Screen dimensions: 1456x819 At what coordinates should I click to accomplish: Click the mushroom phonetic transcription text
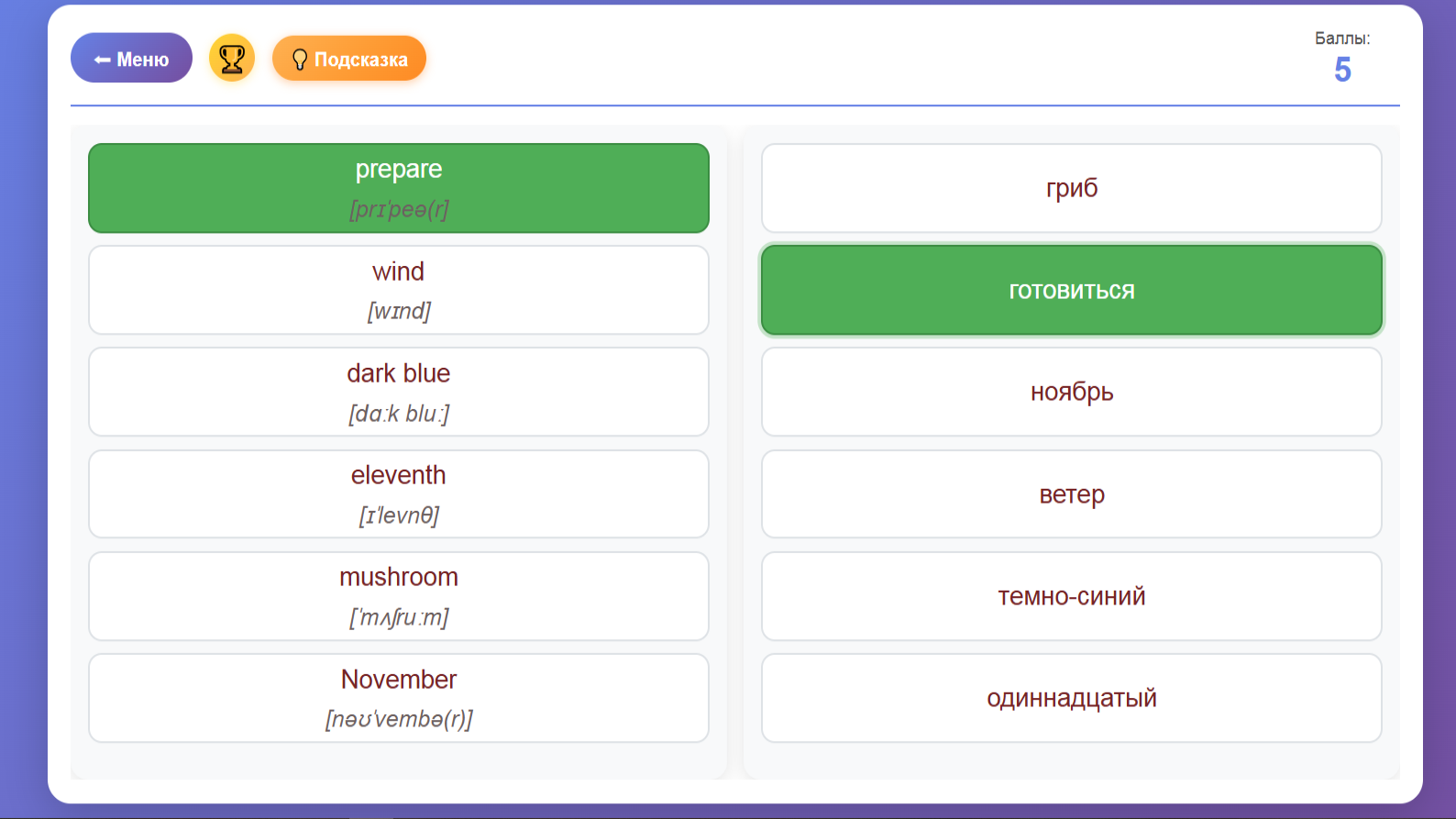click(399, 617)
